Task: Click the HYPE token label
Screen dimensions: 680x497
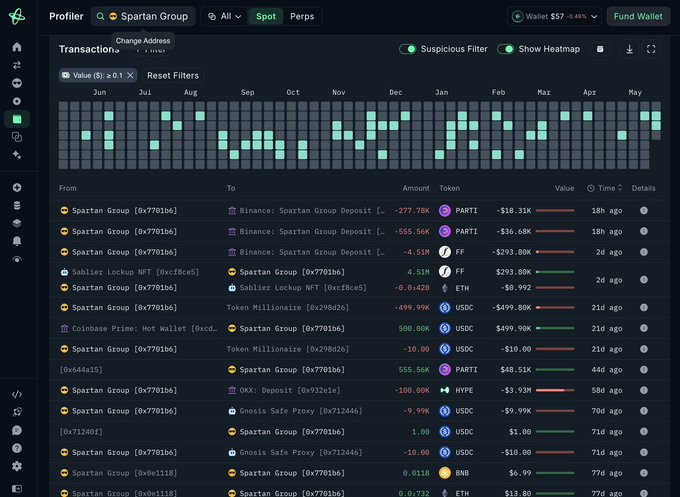Action: click(x=464, y=390)
